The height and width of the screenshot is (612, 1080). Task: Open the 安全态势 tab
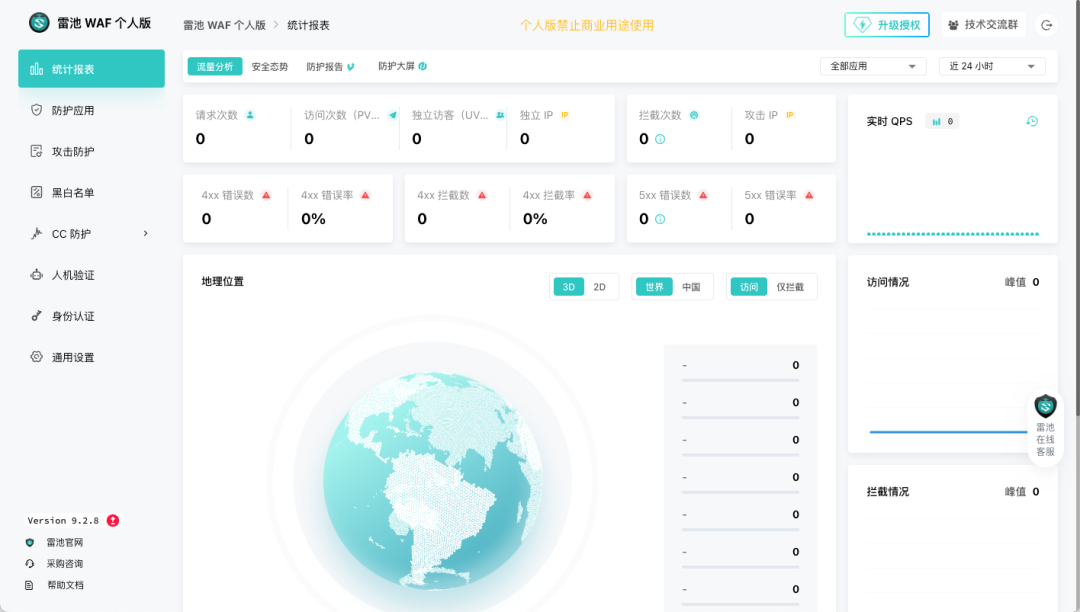pyautogui.click(x=269, y=67)
